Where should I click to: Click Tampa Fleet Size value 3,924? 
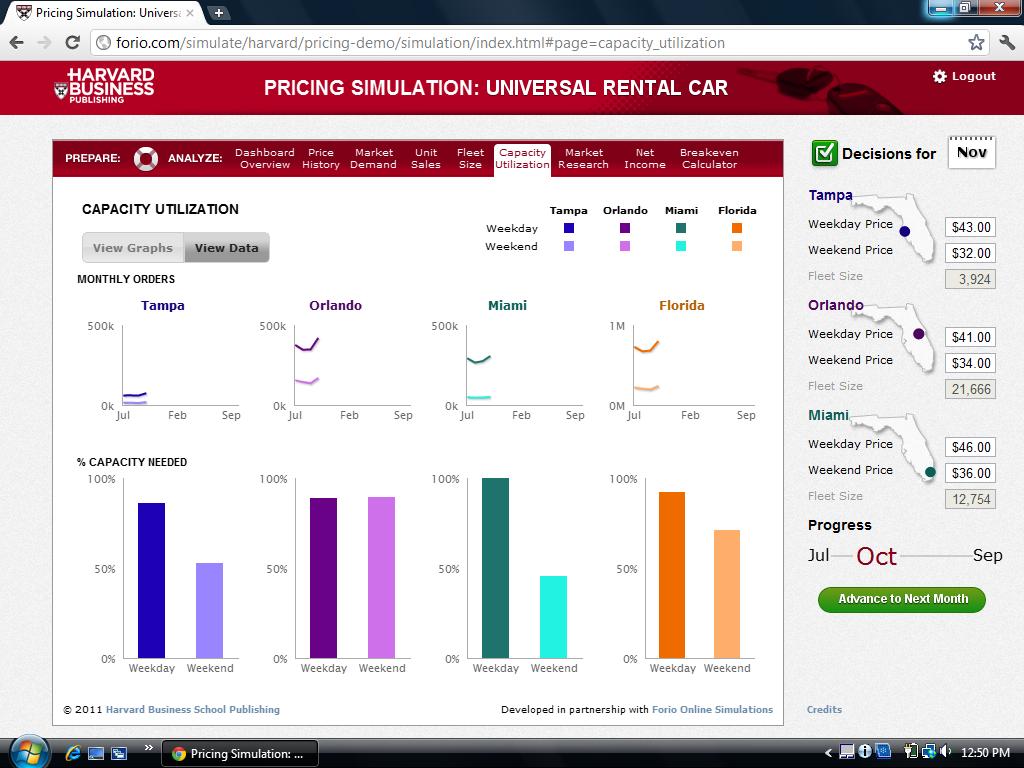(x=970, y=280)
